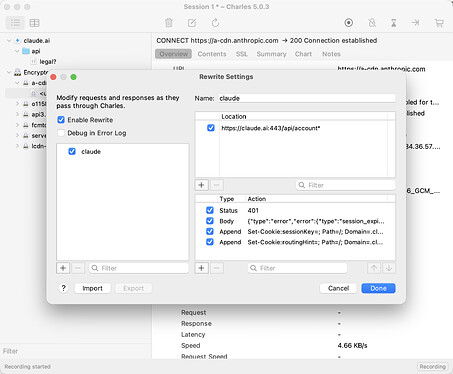Expand the o115 host node
The width and height of the screenshot is (453, 374).
17,104
